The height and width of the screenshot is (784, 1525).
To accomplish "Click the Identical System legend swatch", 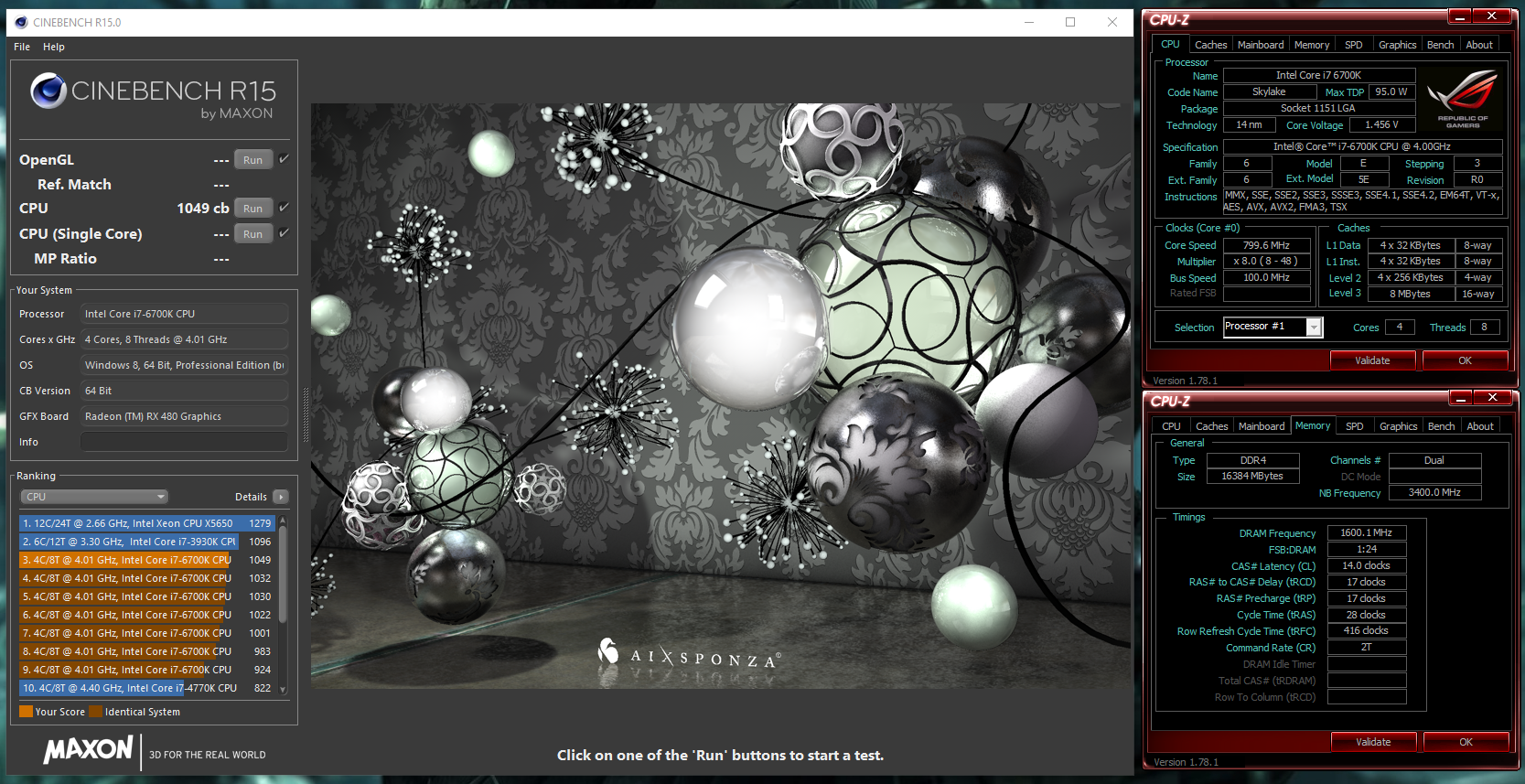I will click(96, 711).
